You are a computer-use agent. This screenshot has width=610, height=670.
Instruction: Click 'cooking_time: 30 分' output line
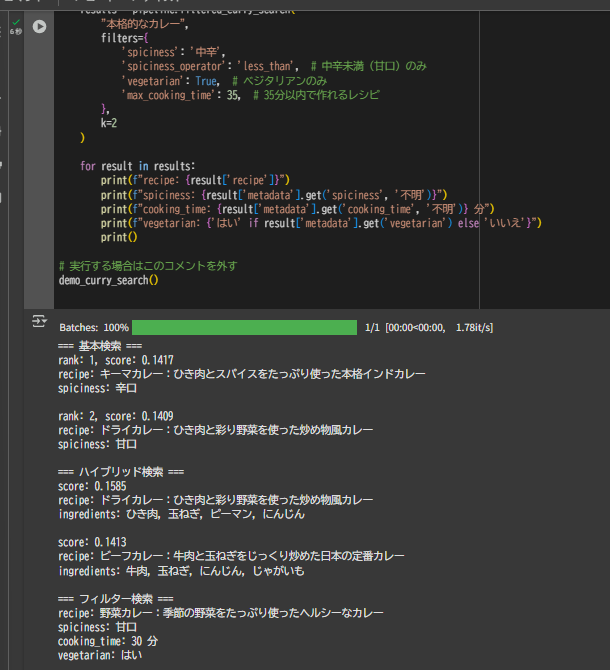[108, 641]
